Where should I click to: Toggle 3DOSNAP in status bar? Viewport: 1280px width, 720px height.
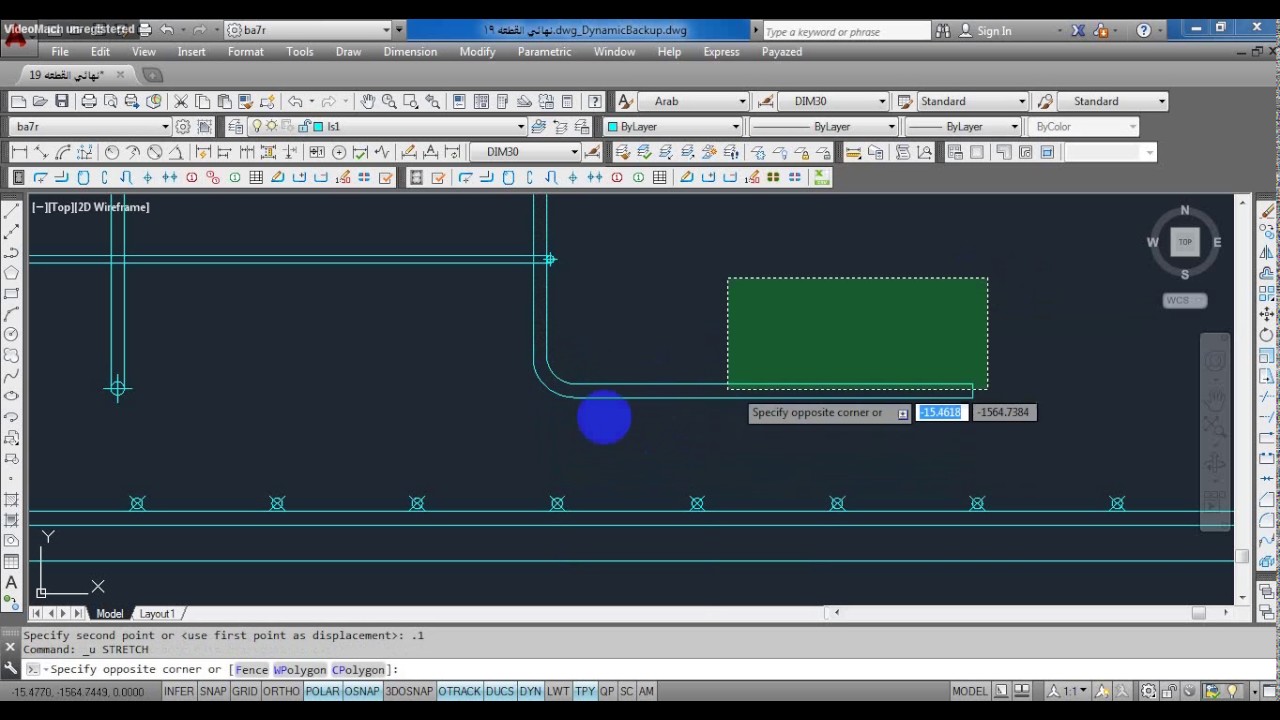tap(409, 691)
